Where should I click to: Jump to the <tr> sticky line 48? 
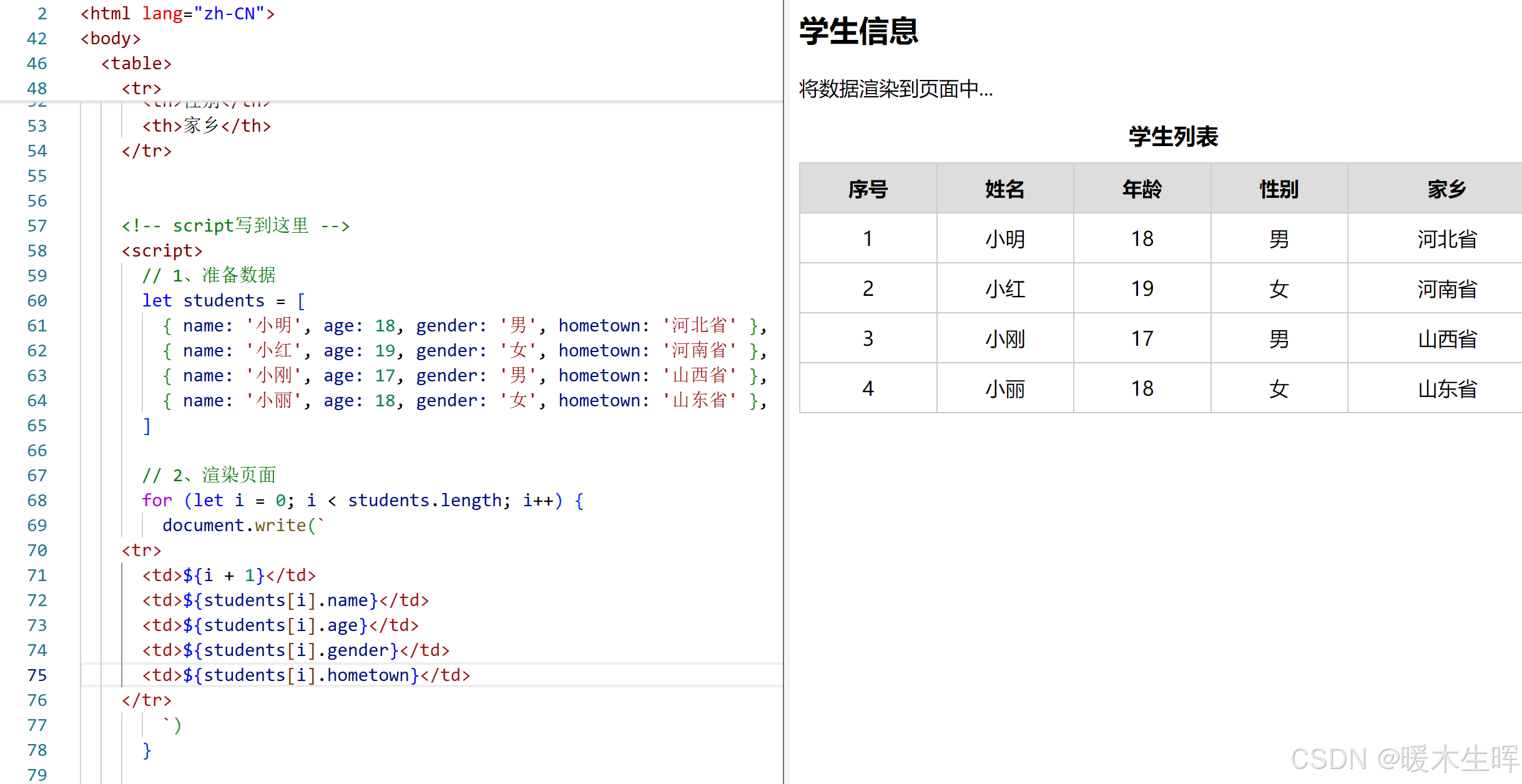(142, 88)
